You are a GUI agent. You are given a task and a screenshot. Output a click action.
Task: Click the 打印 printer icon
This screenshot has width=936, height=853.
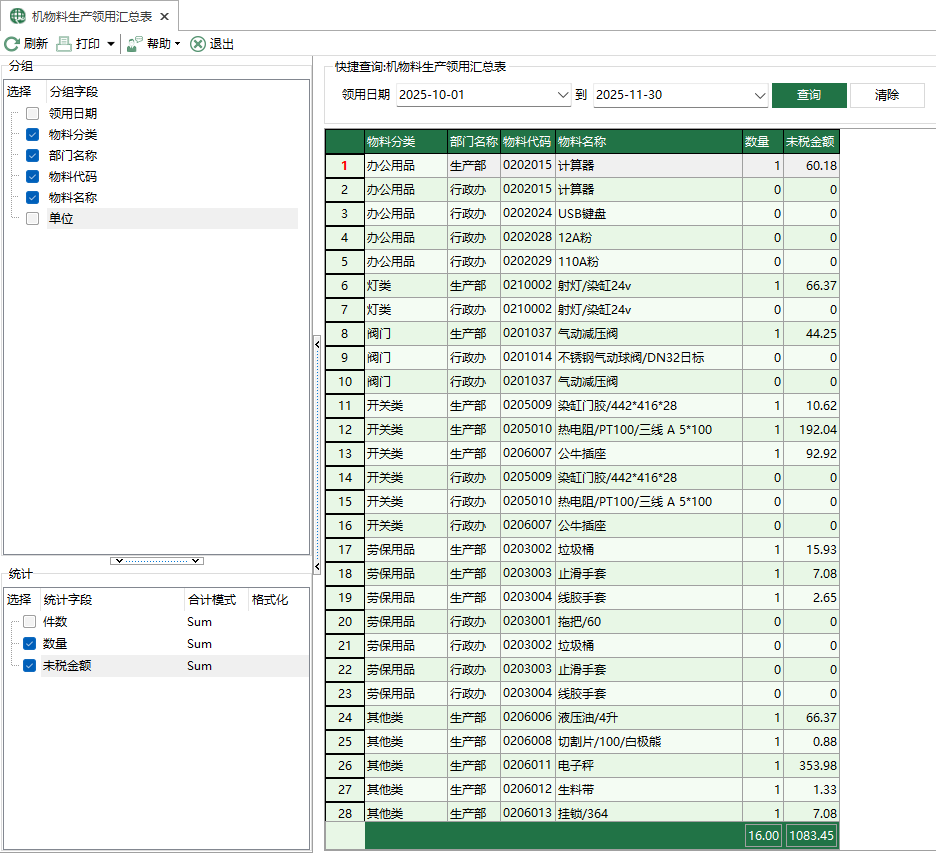pyautogui.click(x=62, y=43)
